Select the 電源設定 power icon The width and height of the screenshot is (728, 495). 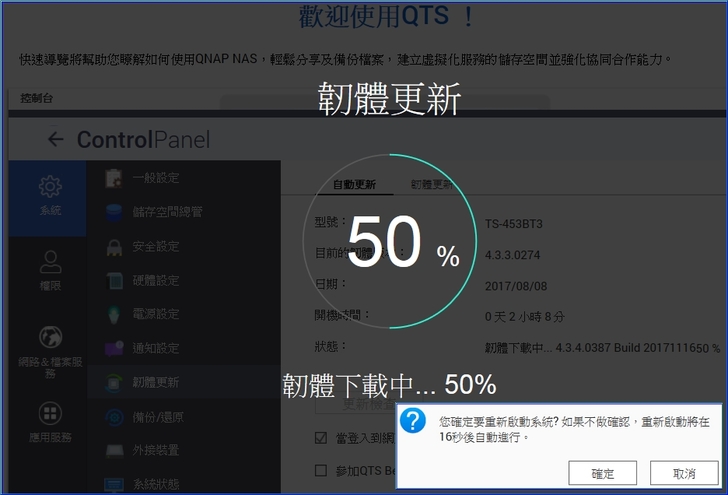tap(114, 314)
